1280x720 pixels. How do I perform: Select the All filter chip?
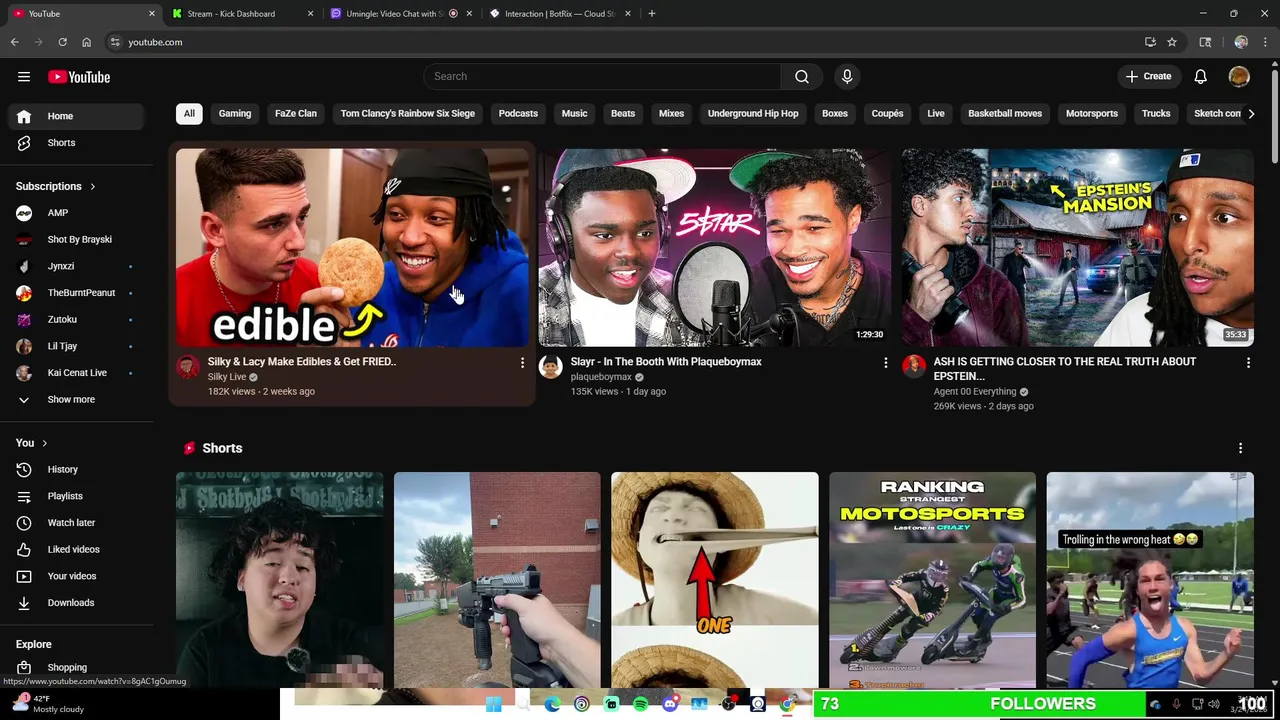point(189,114)
